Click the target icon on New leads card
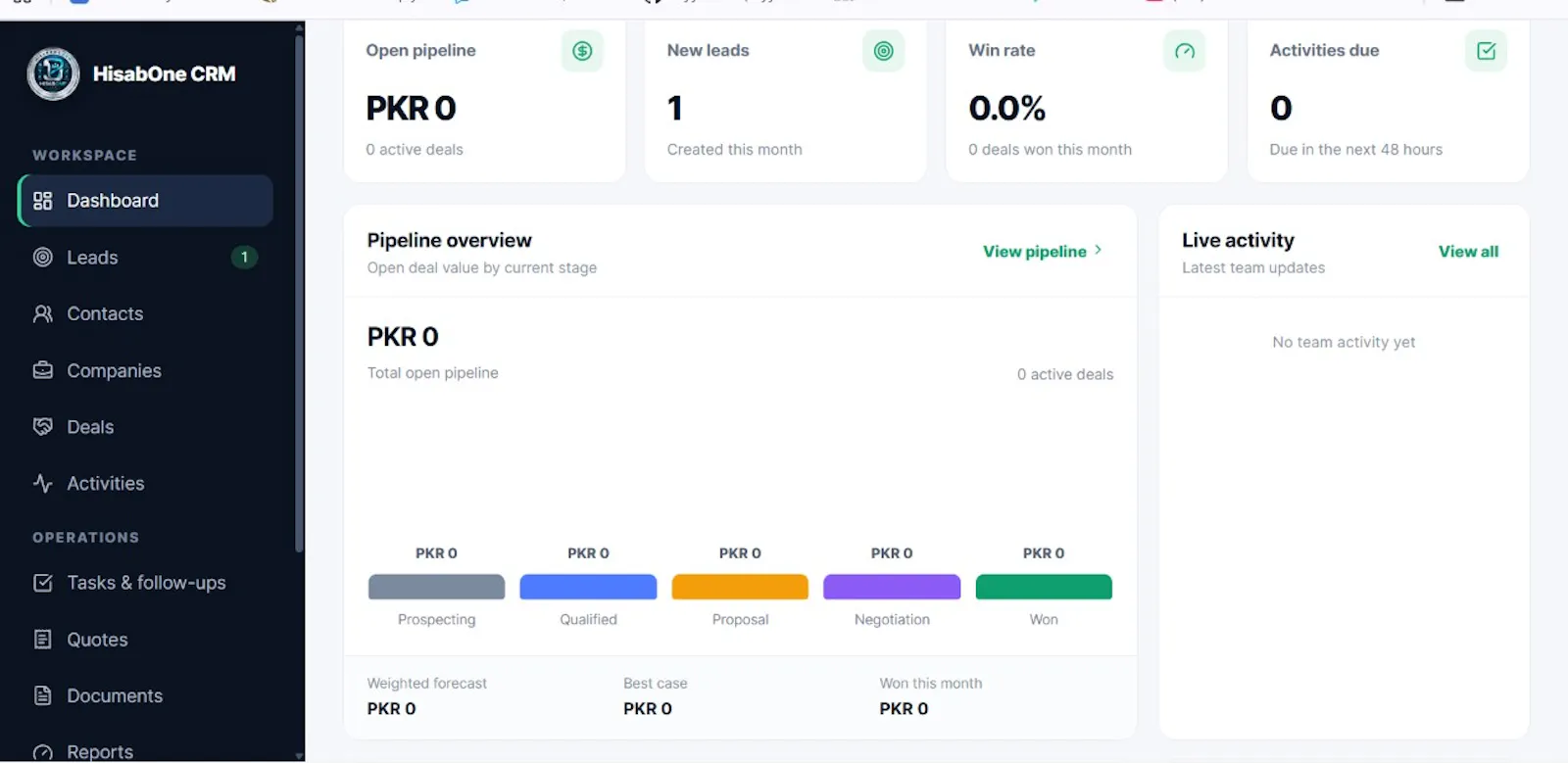The height and width of the screenshot is (763, 1568). click(883, 51)
